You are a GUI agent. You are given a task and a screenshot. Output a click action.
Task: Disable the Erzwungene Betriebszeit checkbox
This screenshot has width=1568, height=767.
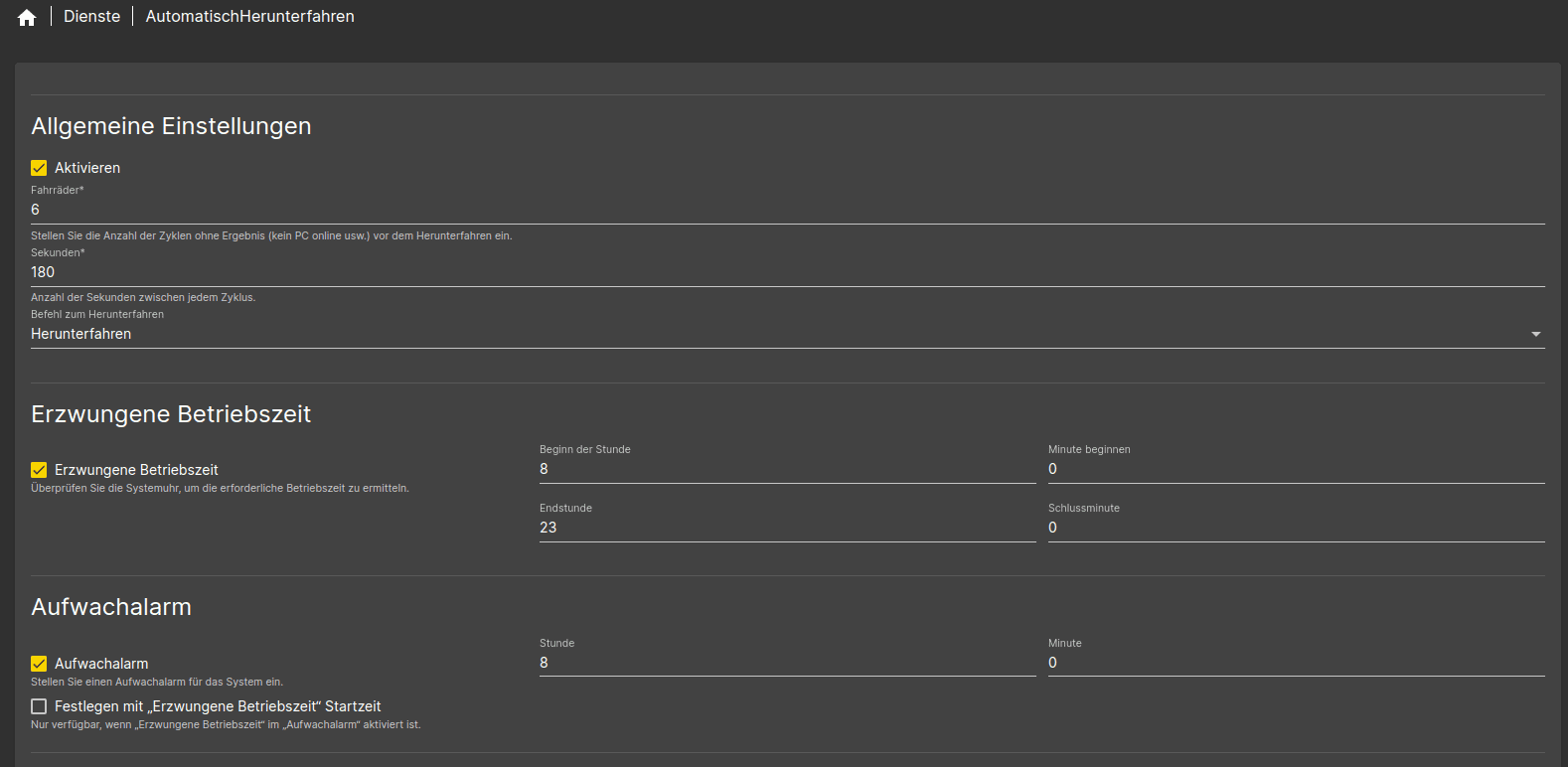click(40, 470)
